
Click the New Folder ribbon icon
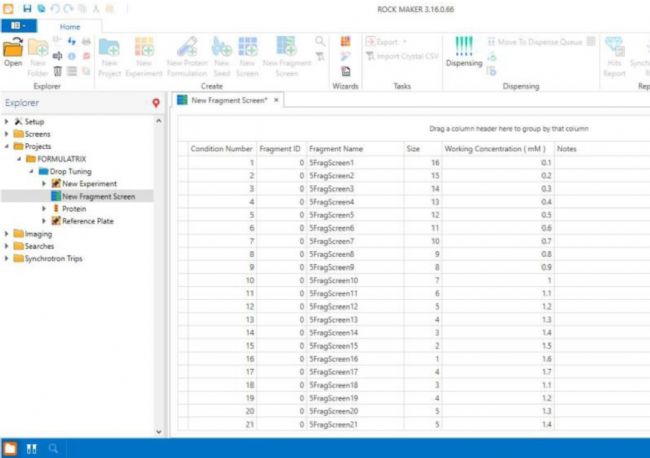tap(38, 48)
